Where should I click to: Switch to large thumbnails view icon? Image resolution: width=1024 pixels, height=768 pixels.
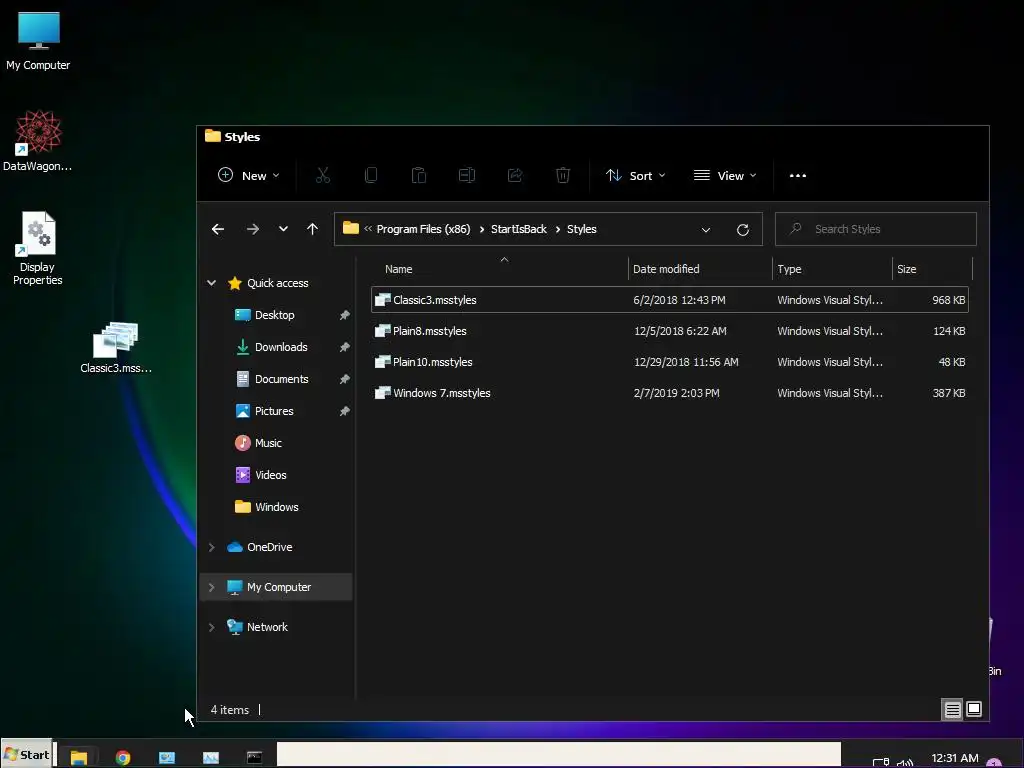pyautogui.click(x=973, y=709)
